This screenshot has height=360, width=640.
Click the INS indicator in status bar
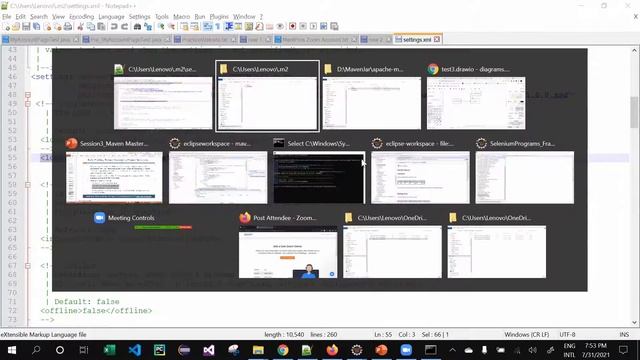coord(624,335)
